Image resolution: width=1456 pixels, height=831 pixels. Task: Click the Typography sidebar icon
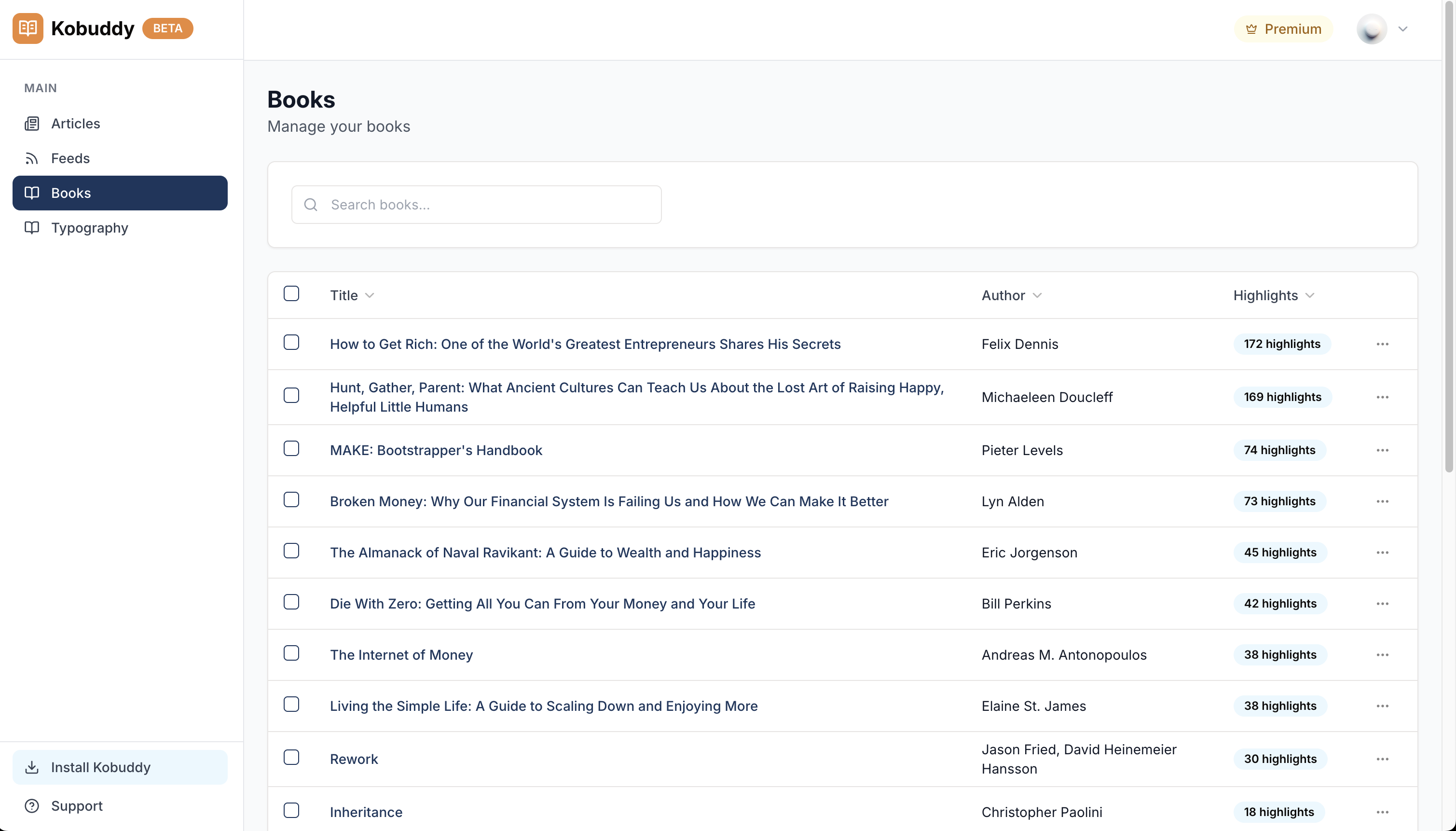[32, 228]
